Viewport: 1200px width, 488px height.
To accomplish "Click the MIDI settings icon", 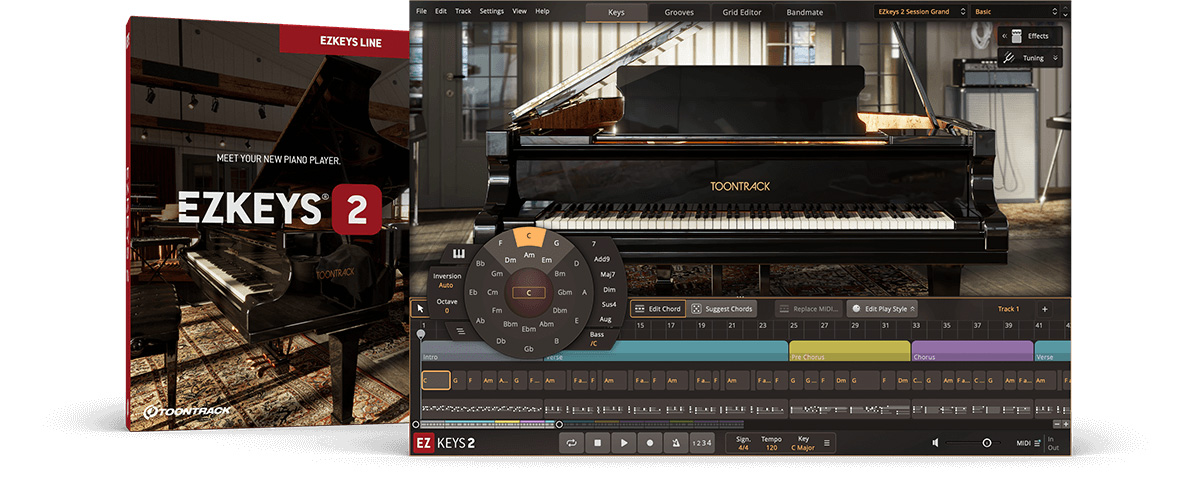I will pyautogui.click(x=1037, y=442).
